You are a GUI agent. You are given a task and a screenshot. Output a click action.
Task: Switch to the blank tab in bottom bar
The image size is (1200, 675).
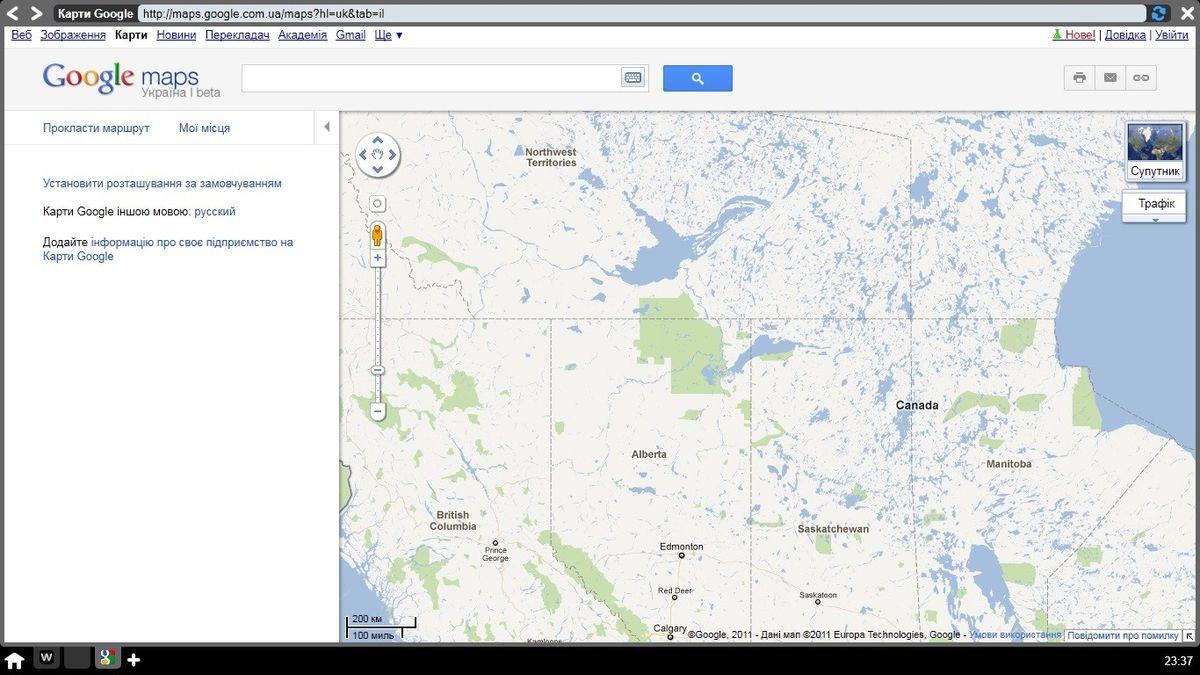(x=77, y=659)
